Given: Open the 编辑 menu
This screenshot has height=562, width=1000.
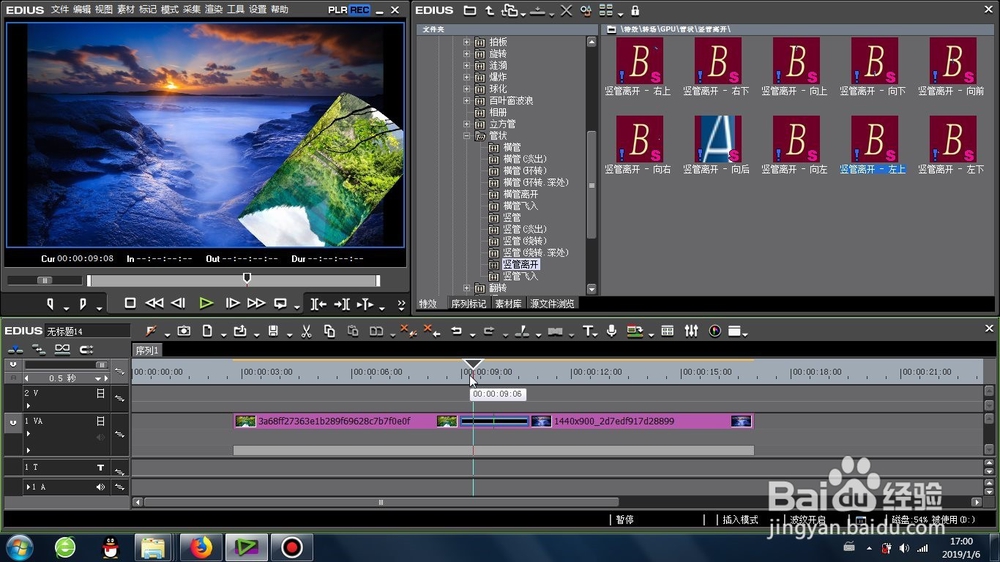Looking at the screenshot, I should tap(82, 10).
